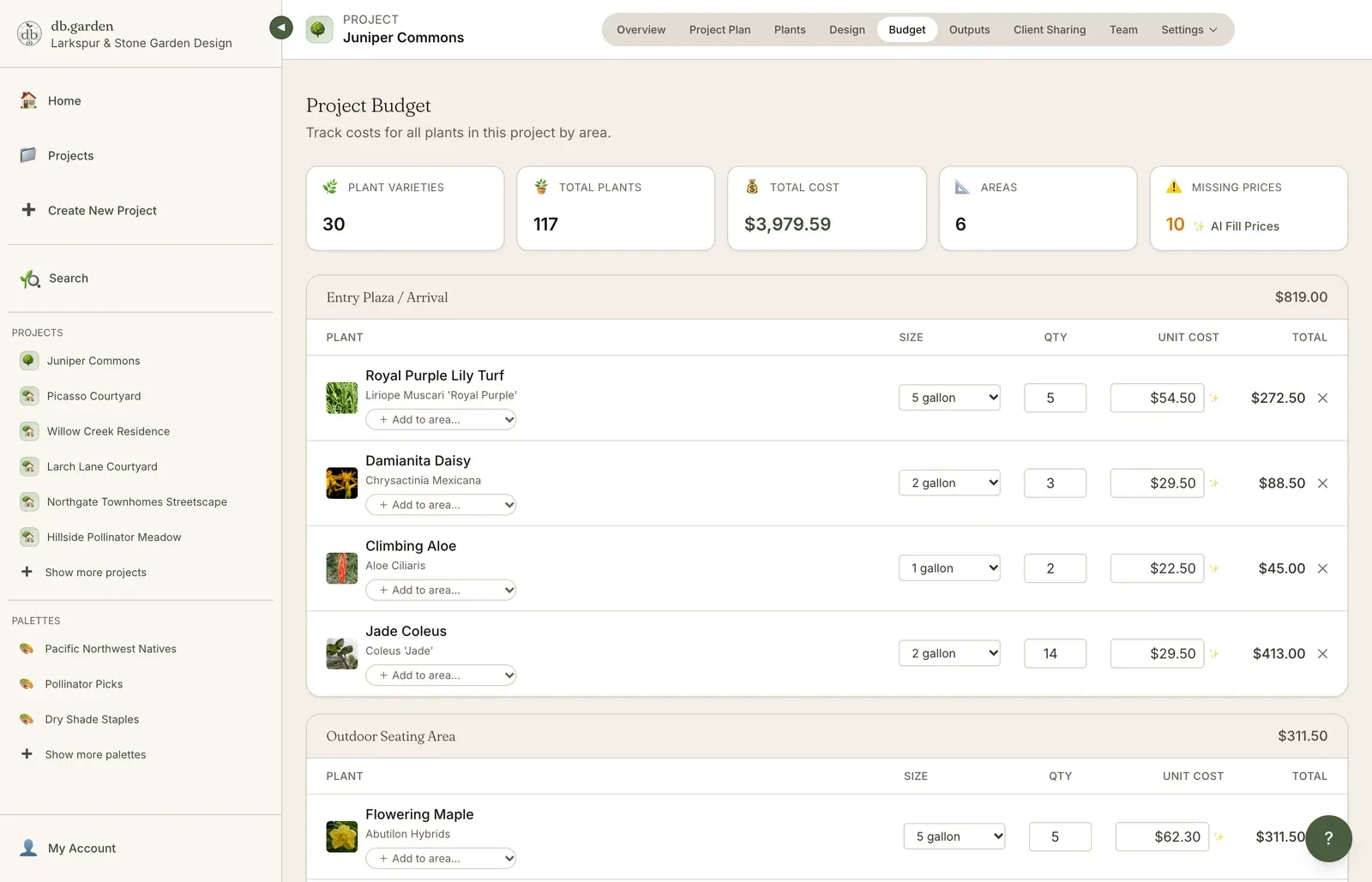Open the size dropdown for Climbing Aloe

[949, 568]
